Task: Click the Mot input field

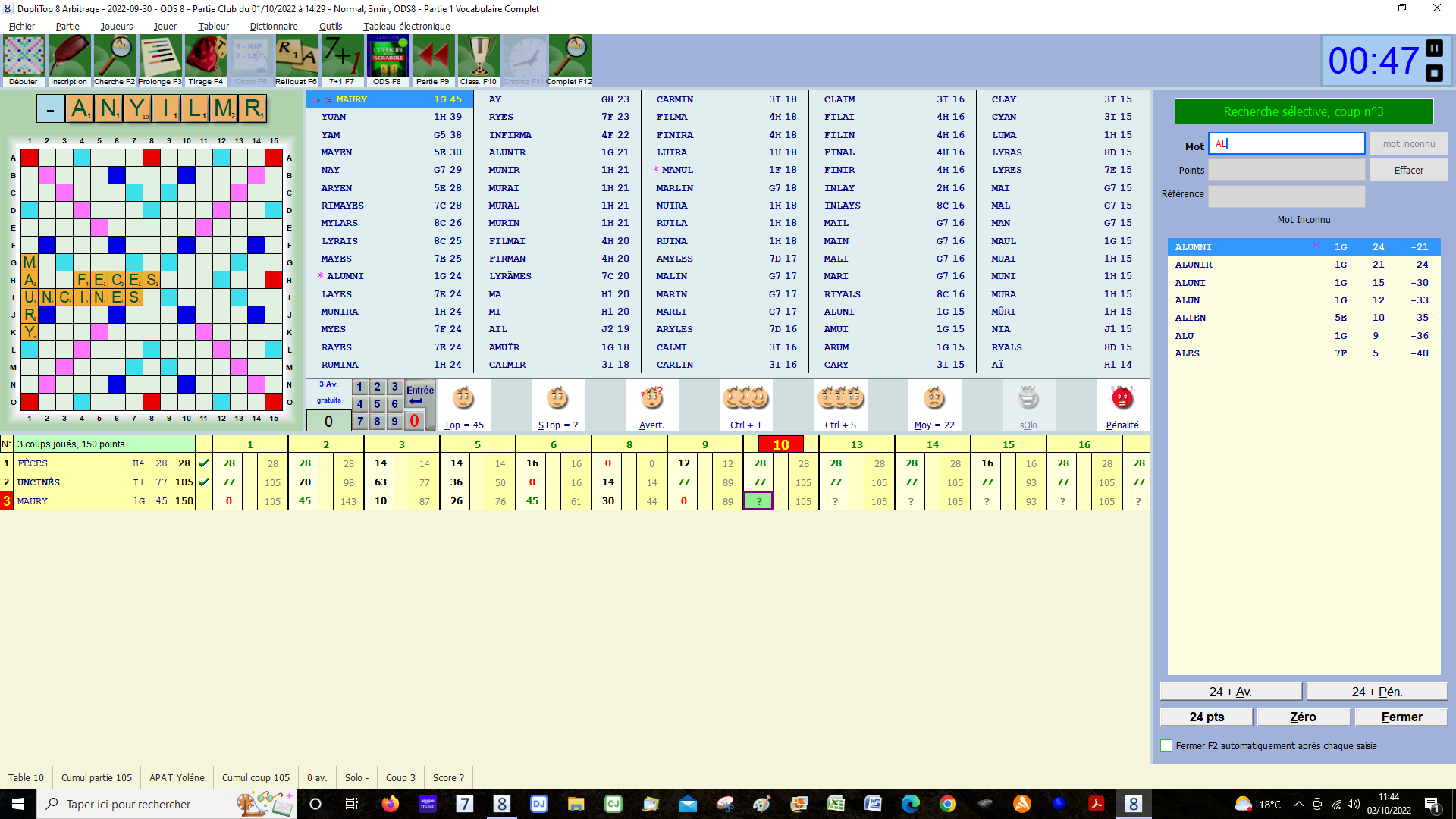Action: (x=1286, y=143)
